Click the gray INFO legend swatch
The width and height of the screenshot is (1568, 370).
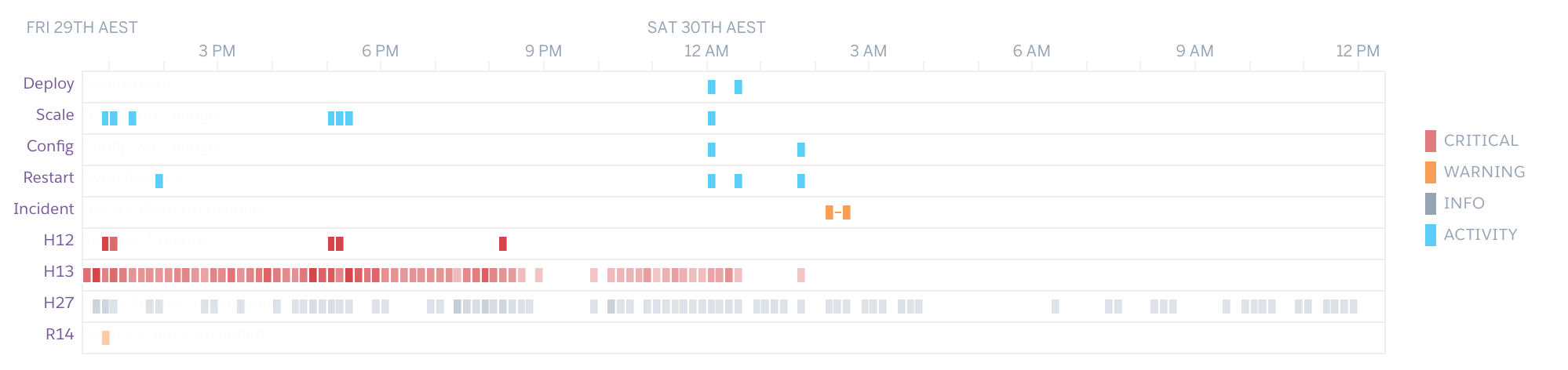click(x=1431, y=204)
